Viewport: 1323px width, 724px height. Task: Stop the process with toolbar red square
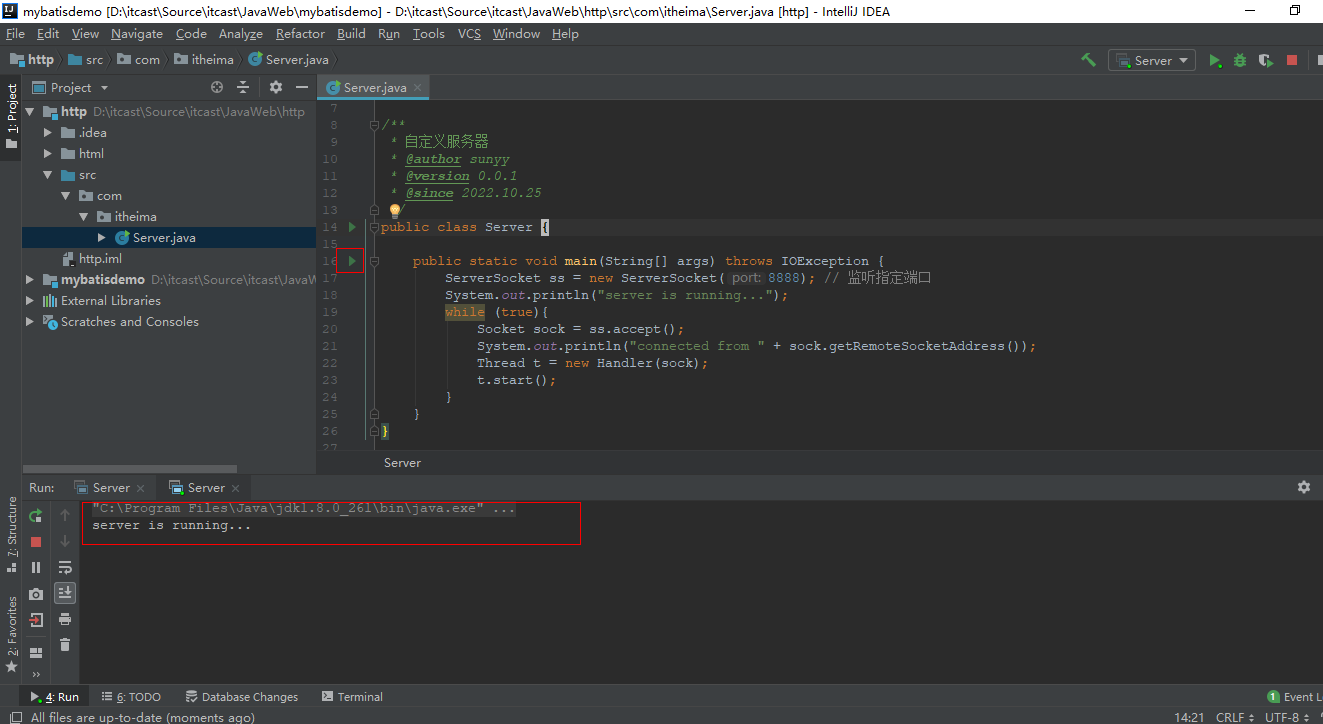pyautogui.click(x=1292, y=60)
